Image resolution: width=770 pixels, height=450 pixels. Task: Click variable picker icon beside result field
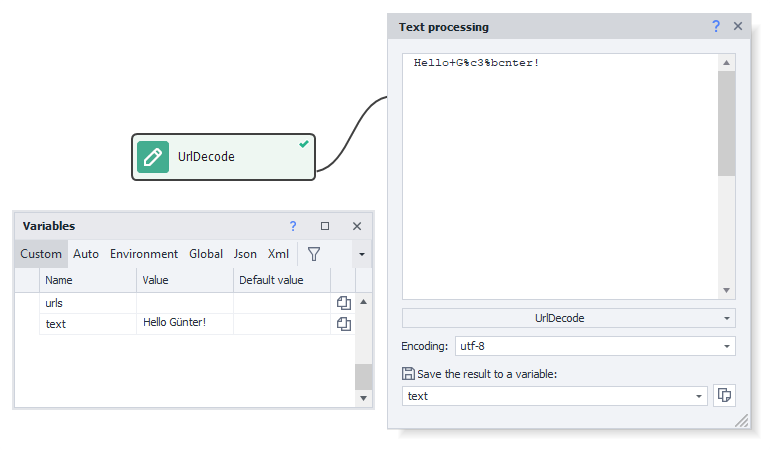pos(724,396)
